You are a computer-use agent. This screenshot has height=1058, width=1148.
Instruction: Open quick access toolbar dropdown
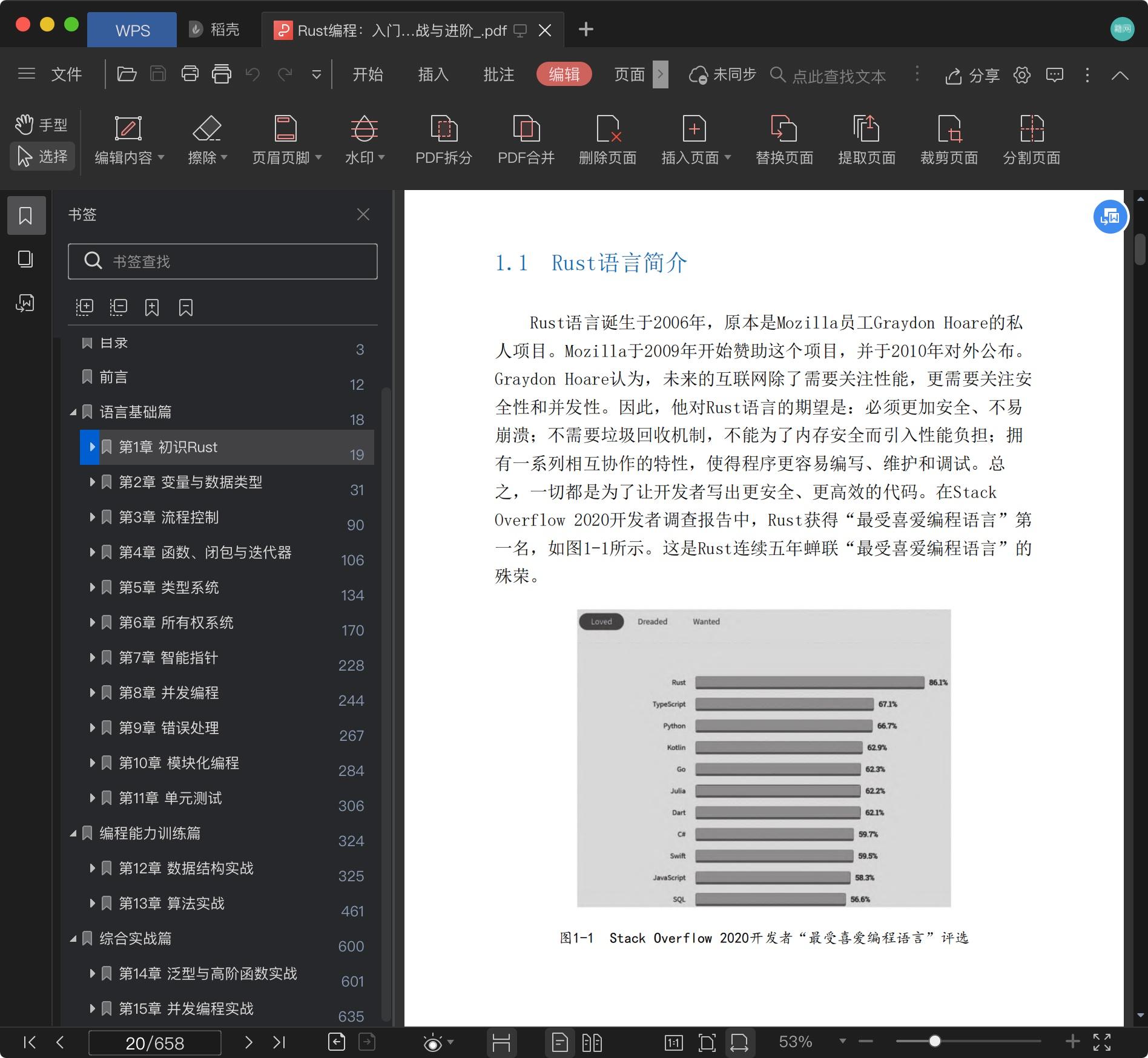coord(316,74)
